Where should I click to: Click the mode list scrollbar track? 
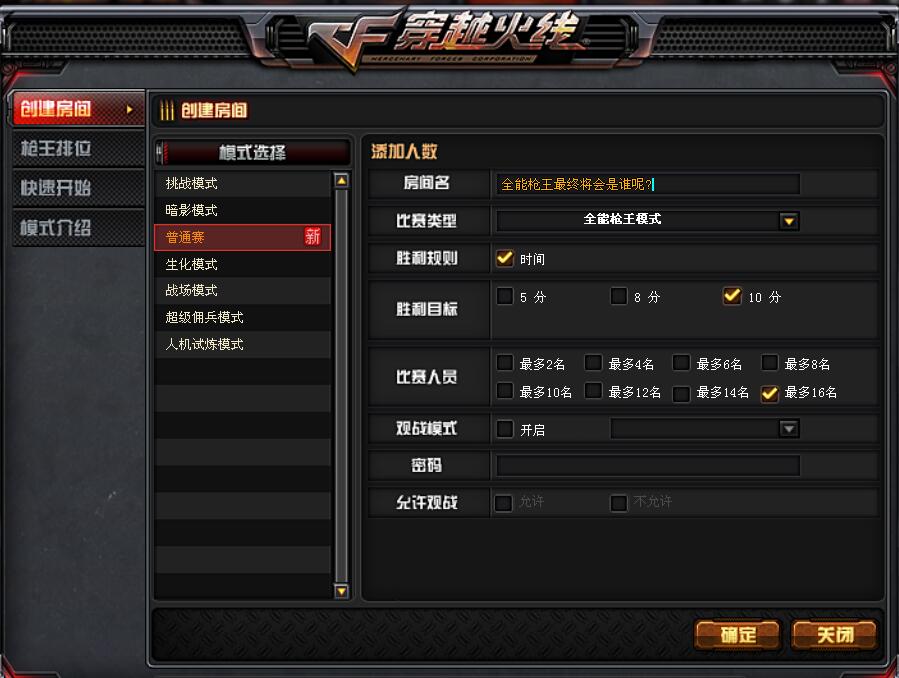[x=341, y=386]
